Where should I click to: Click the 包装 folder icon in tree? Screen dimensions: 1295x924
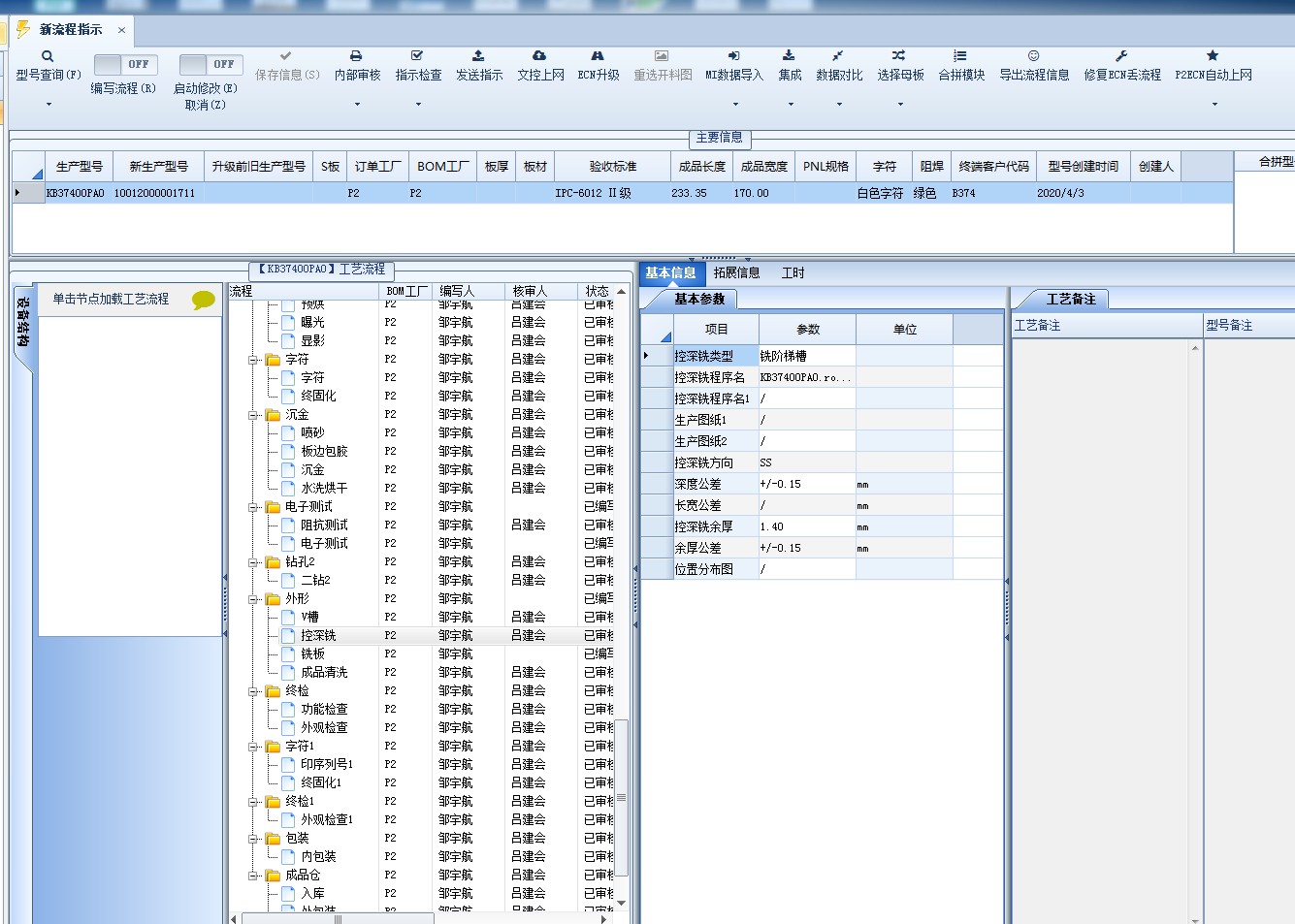point(274,839)
